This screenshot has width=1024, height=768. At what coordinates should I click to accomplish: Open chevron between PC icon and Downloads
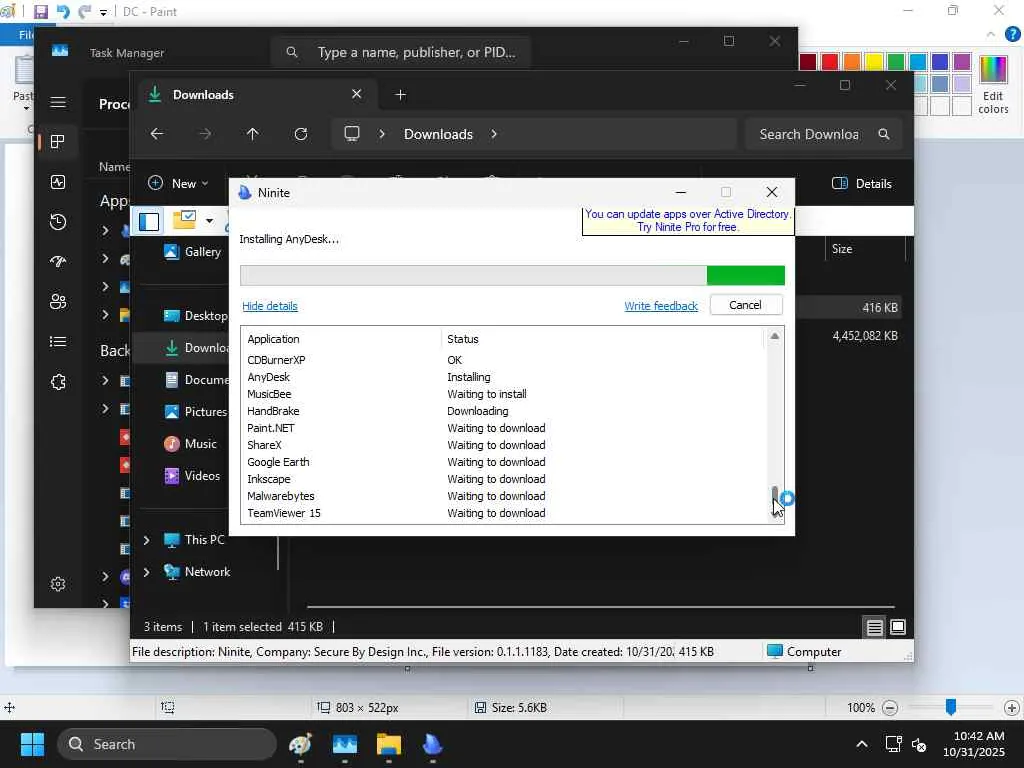coord(382,134)
